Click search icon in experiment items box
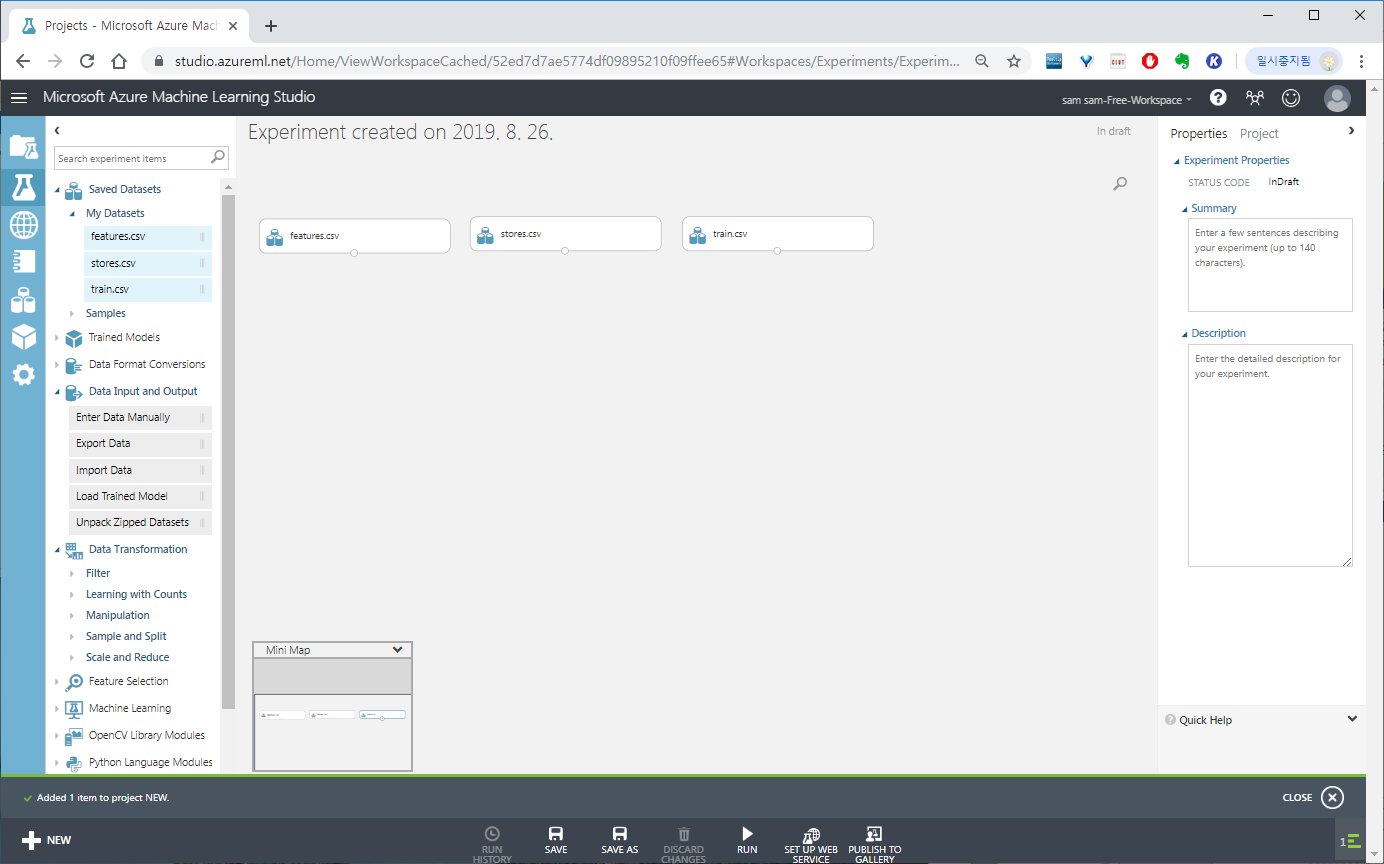Viewport: 1384px width, 864px height. 218,158
